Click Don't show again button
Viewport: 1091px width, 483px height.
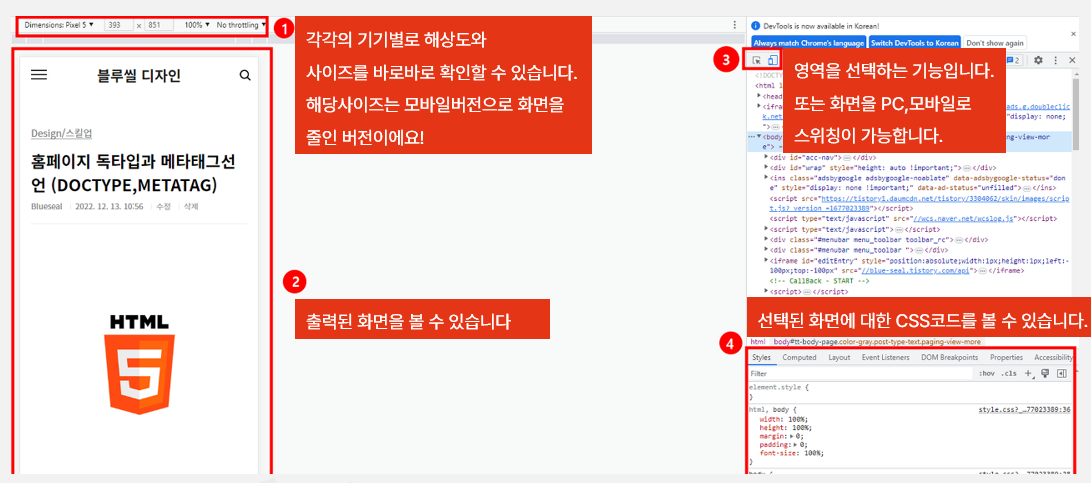[994, 42]
